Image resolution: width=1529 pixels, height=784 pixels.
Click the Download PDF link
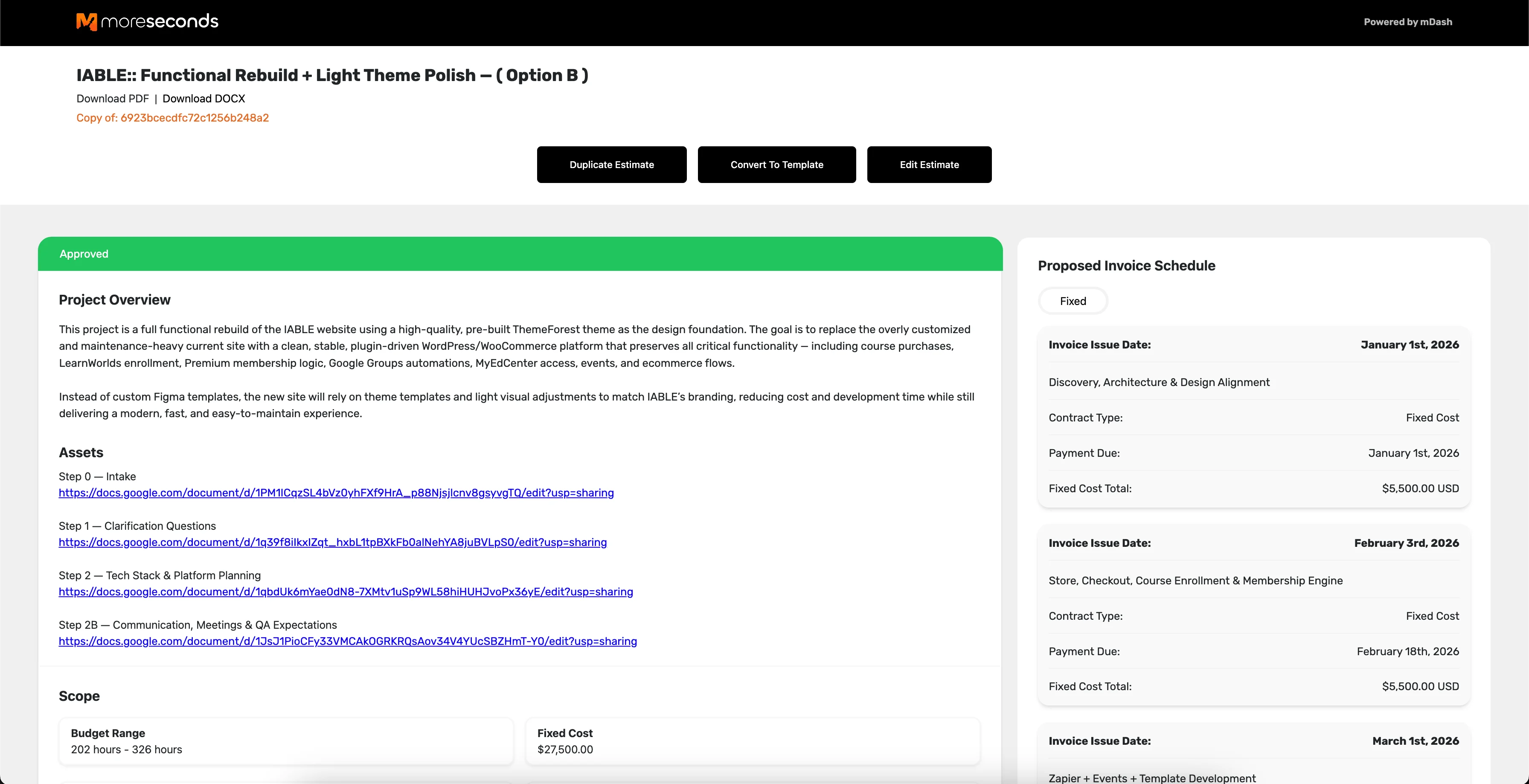112,99
